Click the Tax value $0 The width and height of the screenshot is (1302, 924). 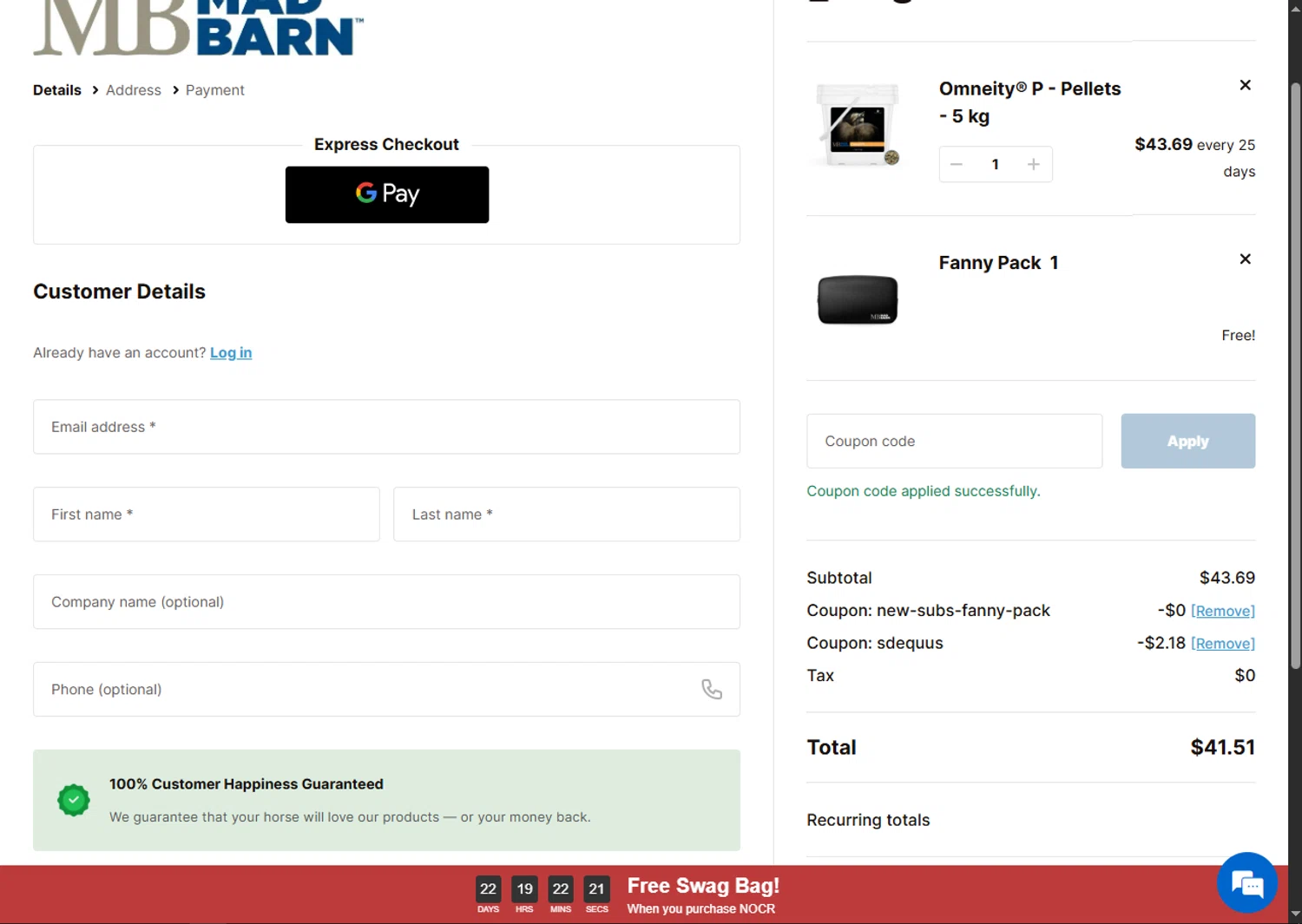point(1245,675)
